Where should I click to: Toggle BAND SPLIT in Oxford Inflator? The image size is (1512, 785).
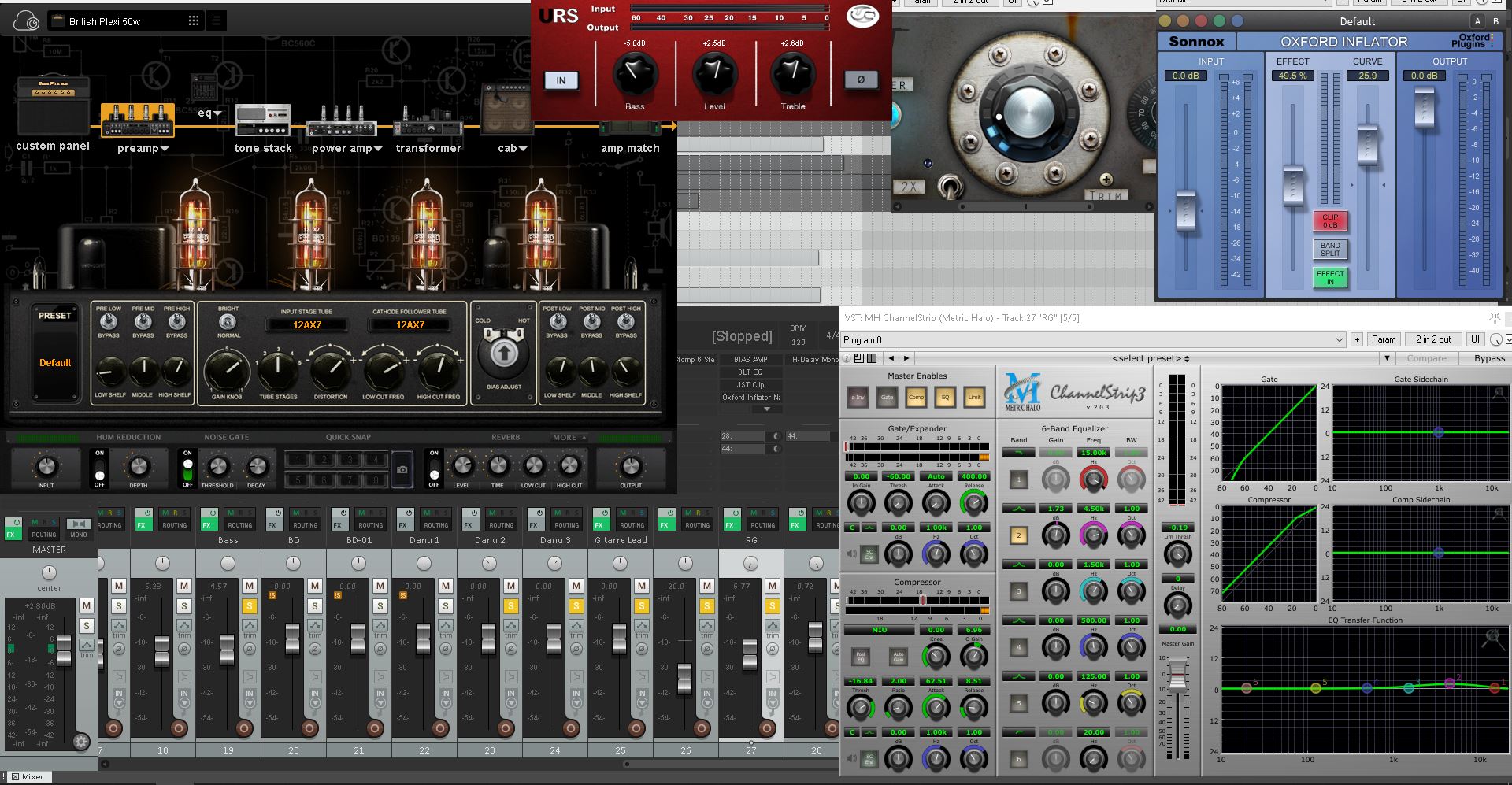click(1330, 250)
